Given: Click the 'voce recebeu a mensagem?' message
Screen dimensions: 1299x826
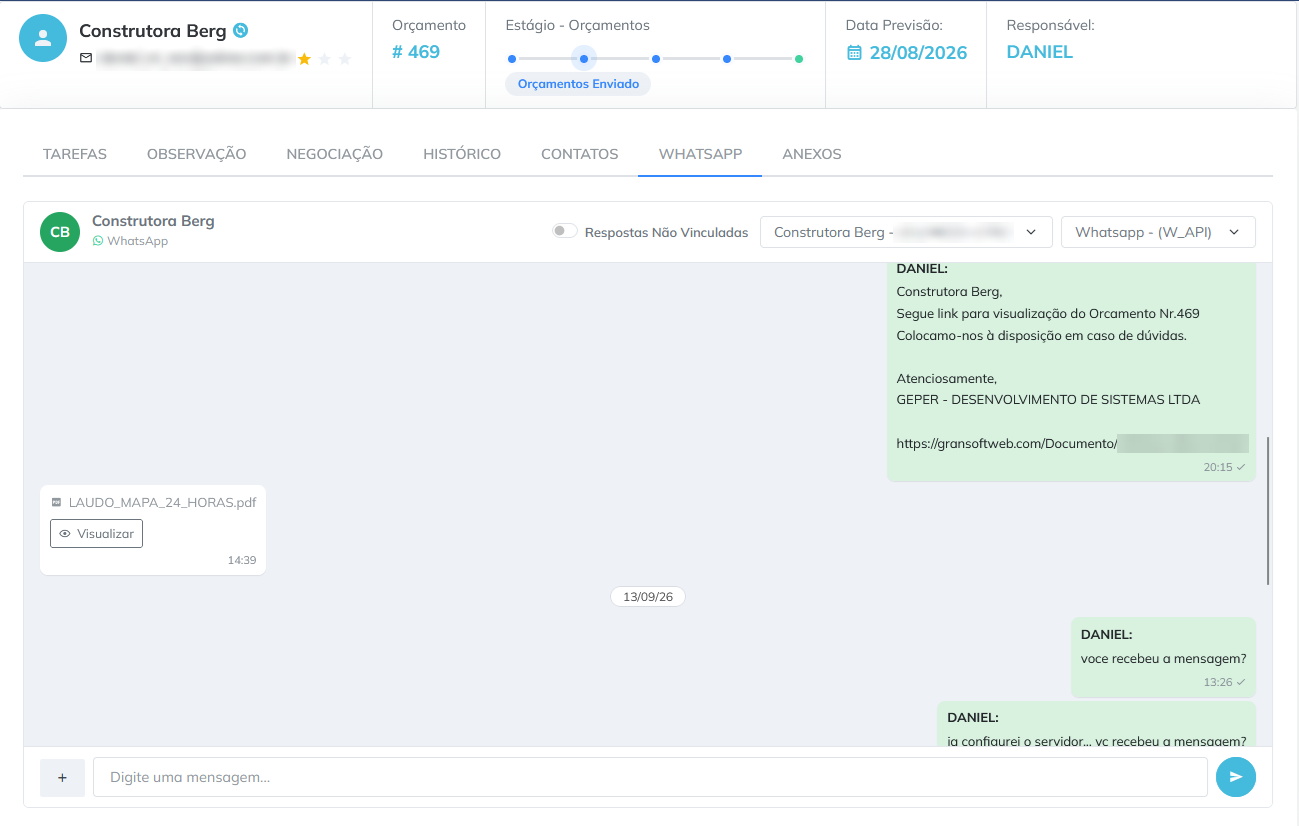Looking at the screenshot, I should pos(1163,658).
